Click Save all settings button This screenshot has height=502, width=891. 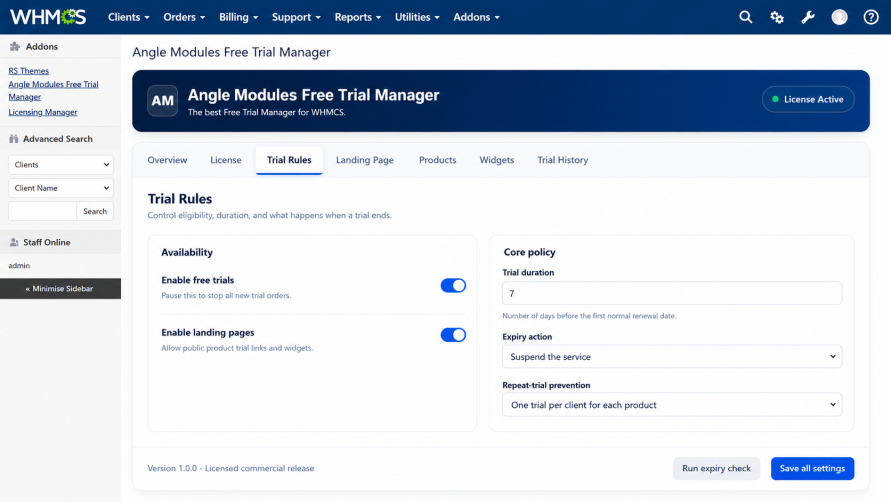[812, 468]
